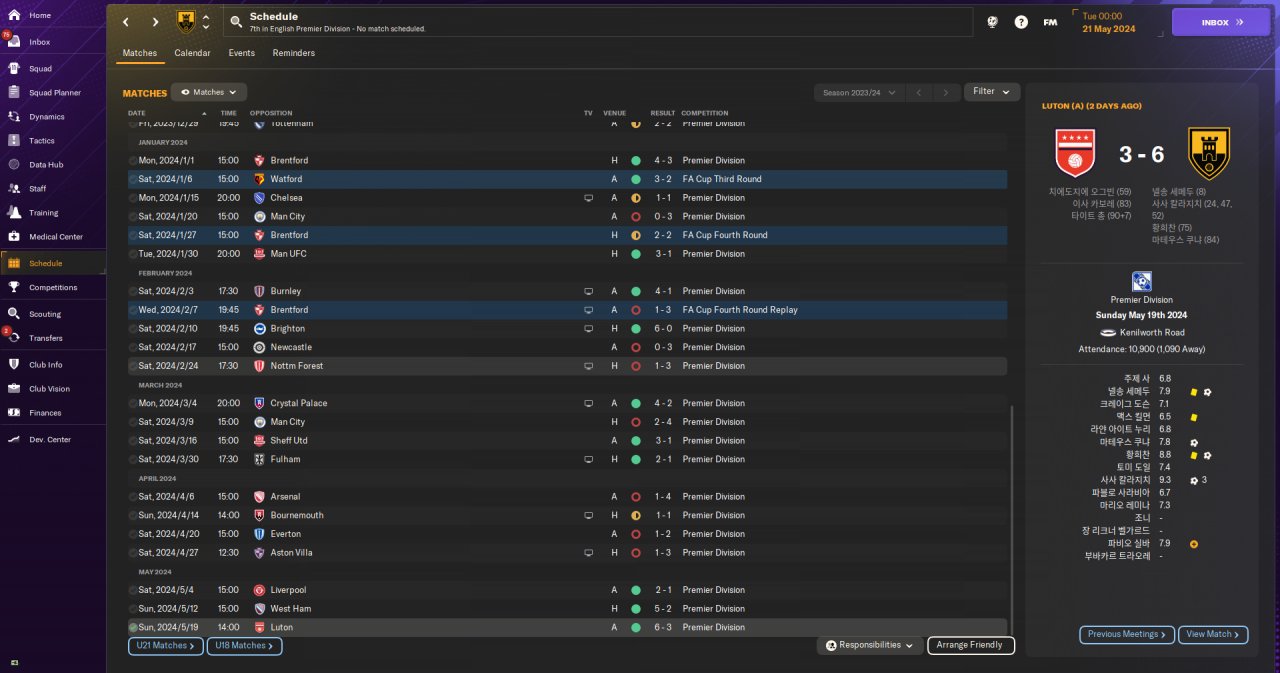The image size is (1280, 673).
Task: Toggle reminder circle on Brentford 2024/1/1 row
Action: [x=133, y=160]
